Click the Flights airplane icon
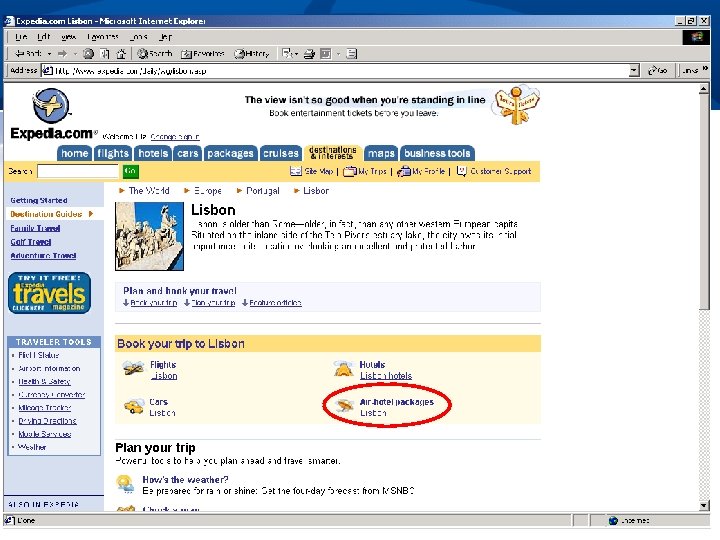720x540 pixels. 133,368
